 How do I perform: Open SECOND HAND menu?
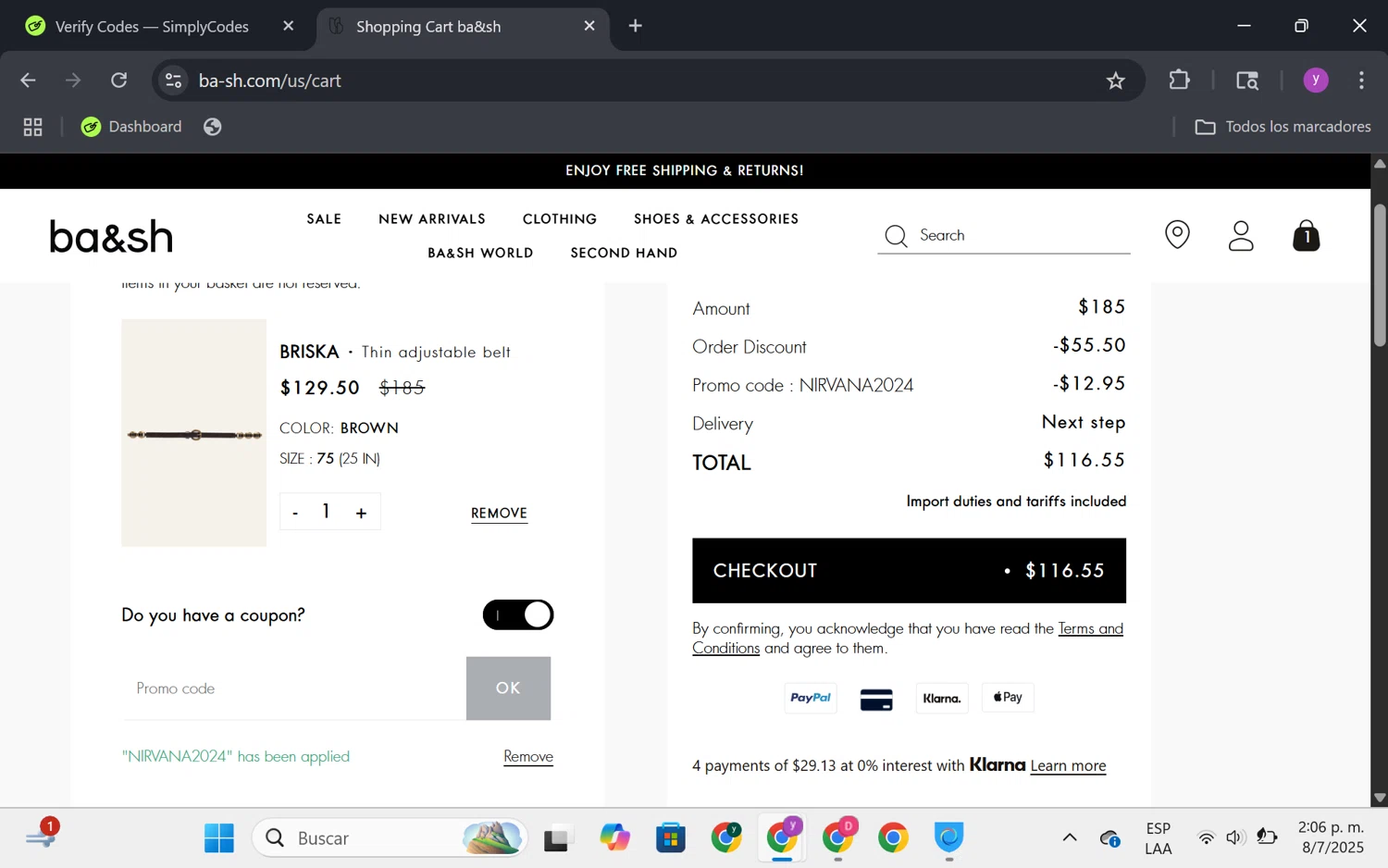[x=624, y=253]
